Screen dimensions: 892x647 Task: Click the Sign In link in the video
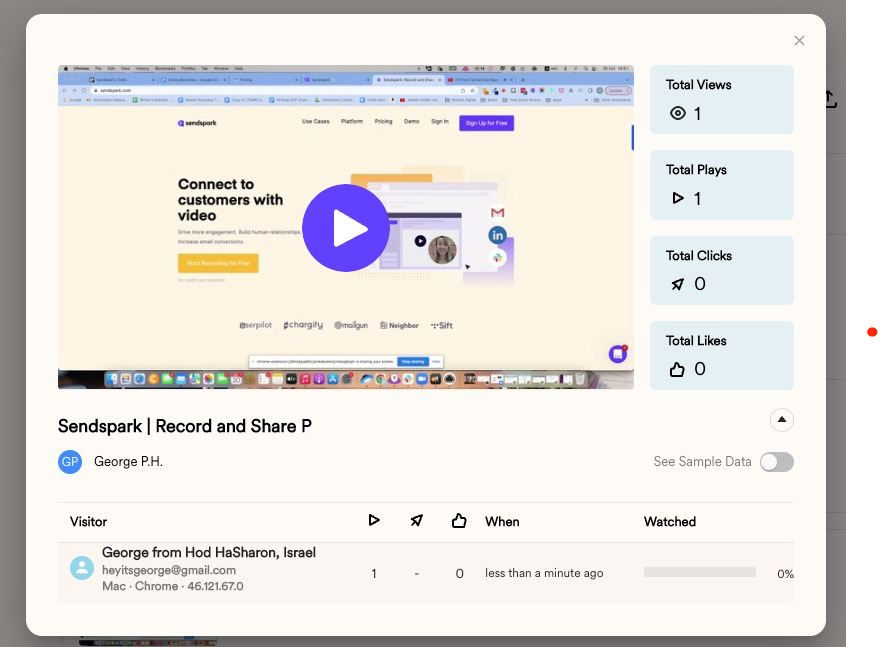click(x=440, y=121)
